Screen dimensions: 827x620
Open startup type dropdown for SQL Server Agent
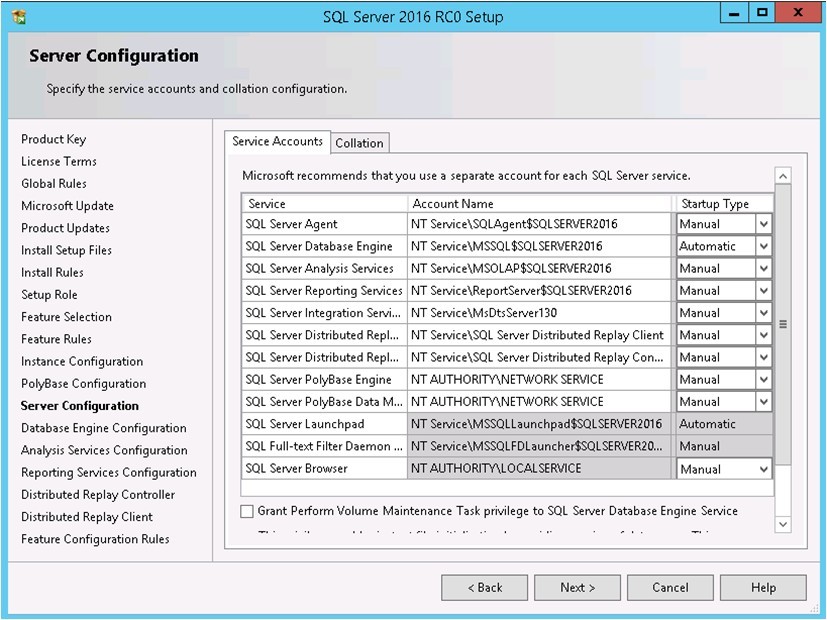[x=763, y=224]
